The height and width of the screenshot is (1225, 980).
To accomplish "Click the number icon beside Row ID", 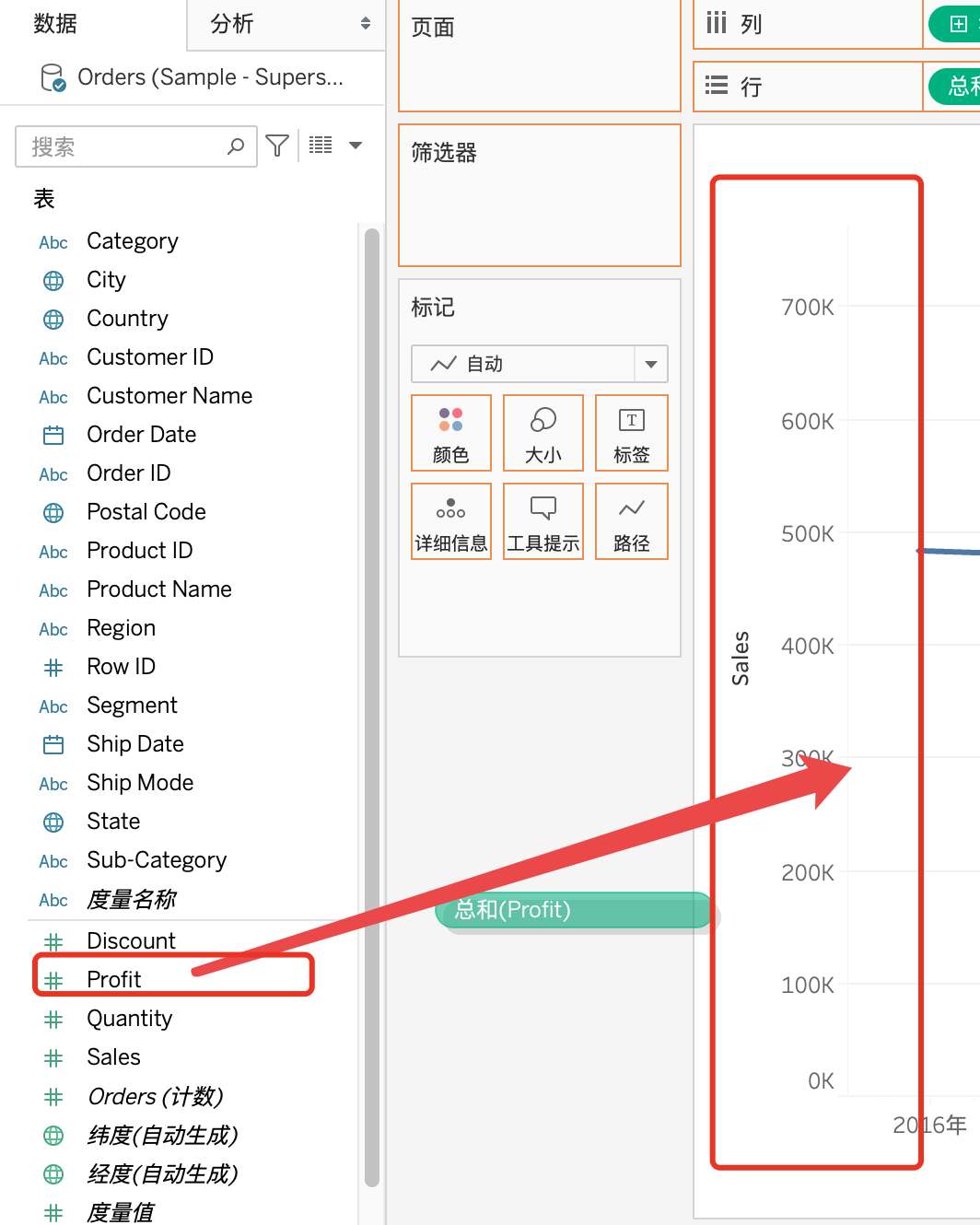I will [x=54, y=667].
